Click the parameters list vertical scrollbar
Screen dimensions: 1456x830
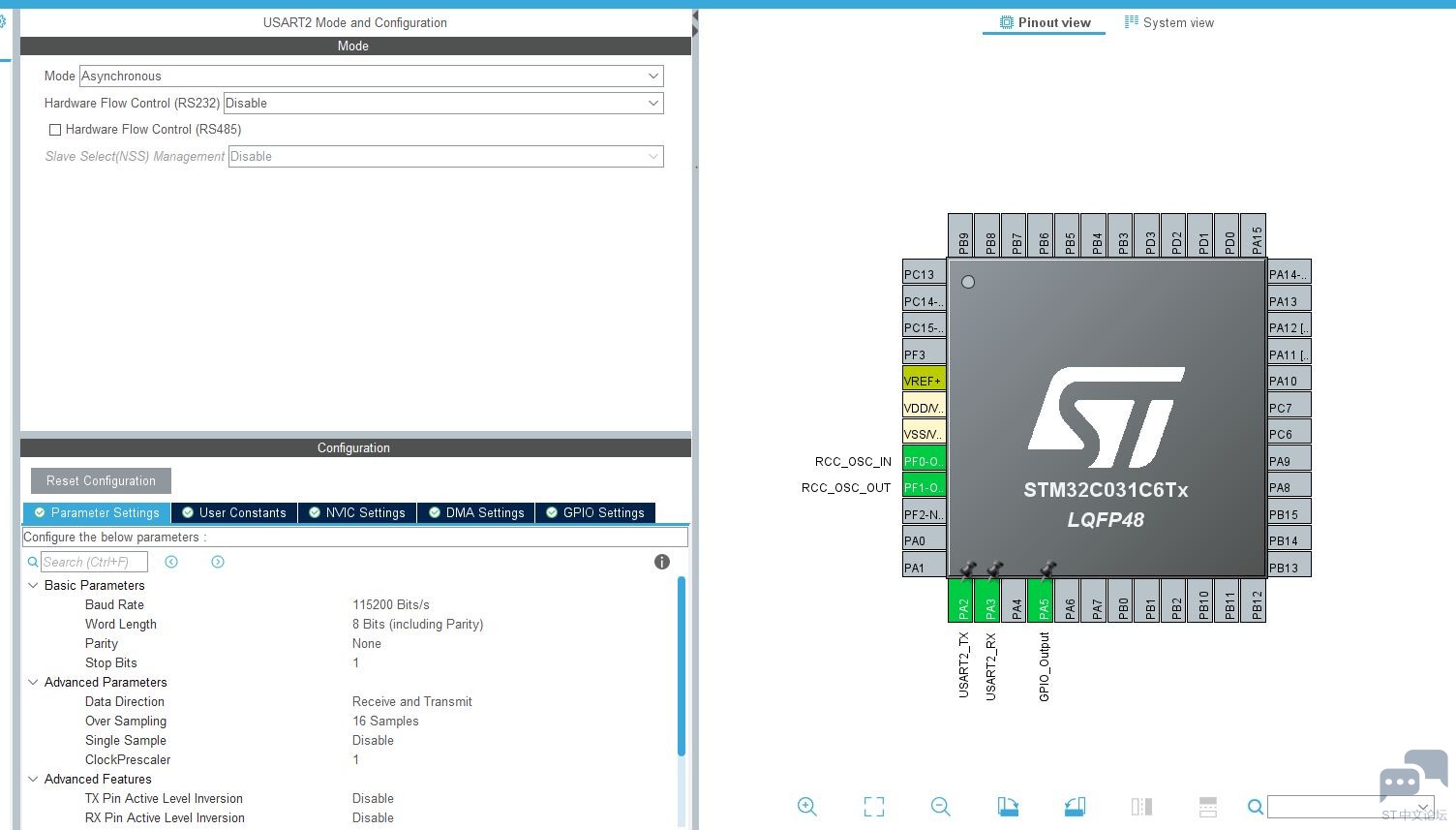coord(682,666)
